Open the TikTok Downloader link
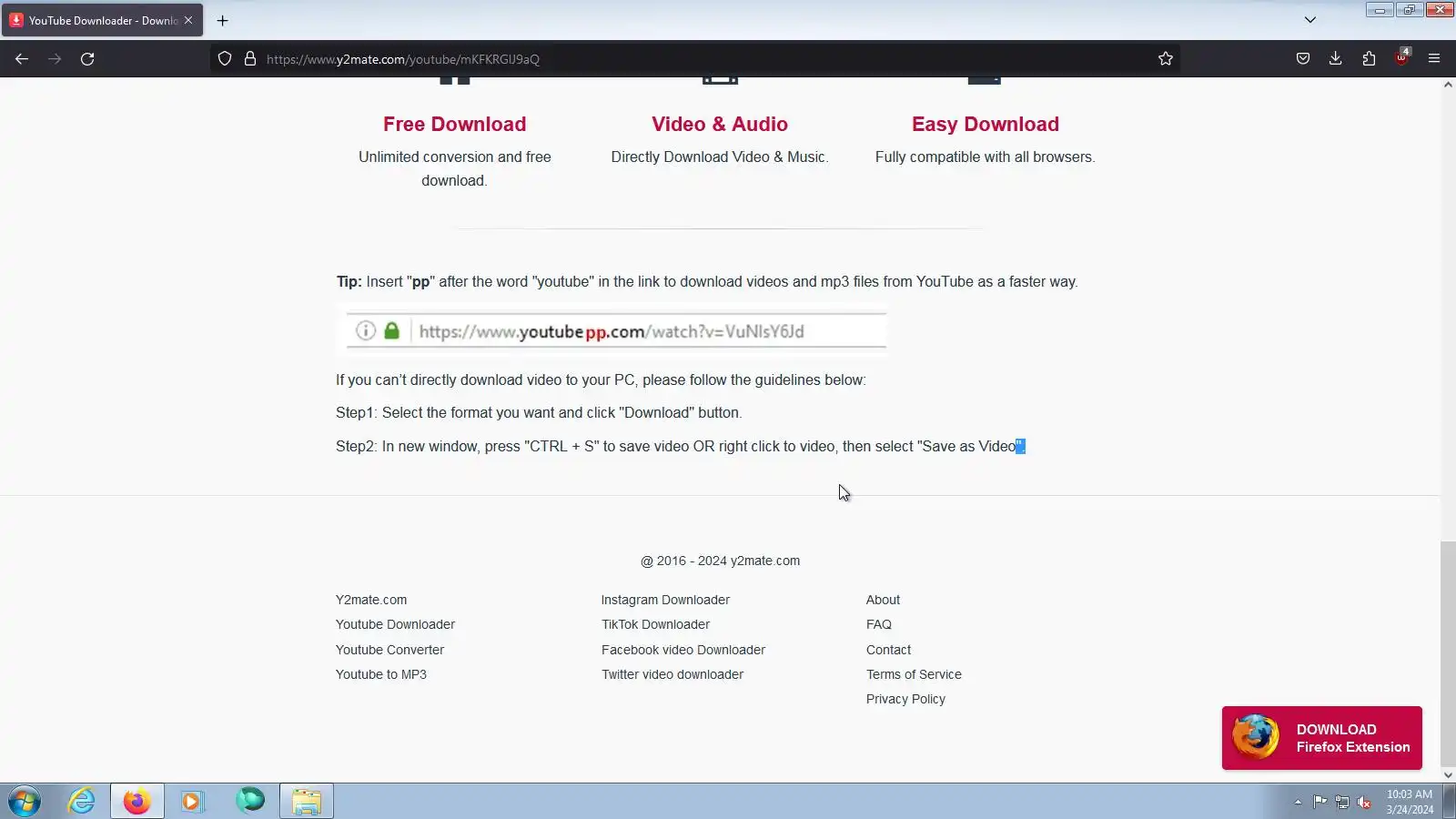1456x819 pixels. point(655,624)
